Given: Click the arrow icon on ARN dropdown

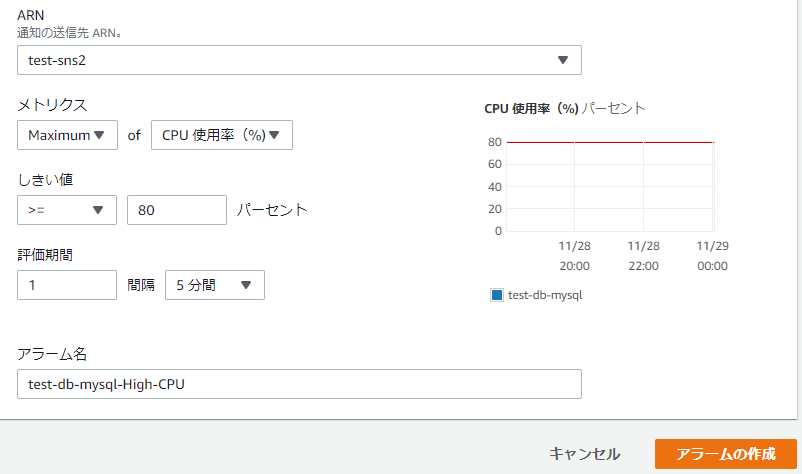Looking at the screenshot, I should pos(563,60).
